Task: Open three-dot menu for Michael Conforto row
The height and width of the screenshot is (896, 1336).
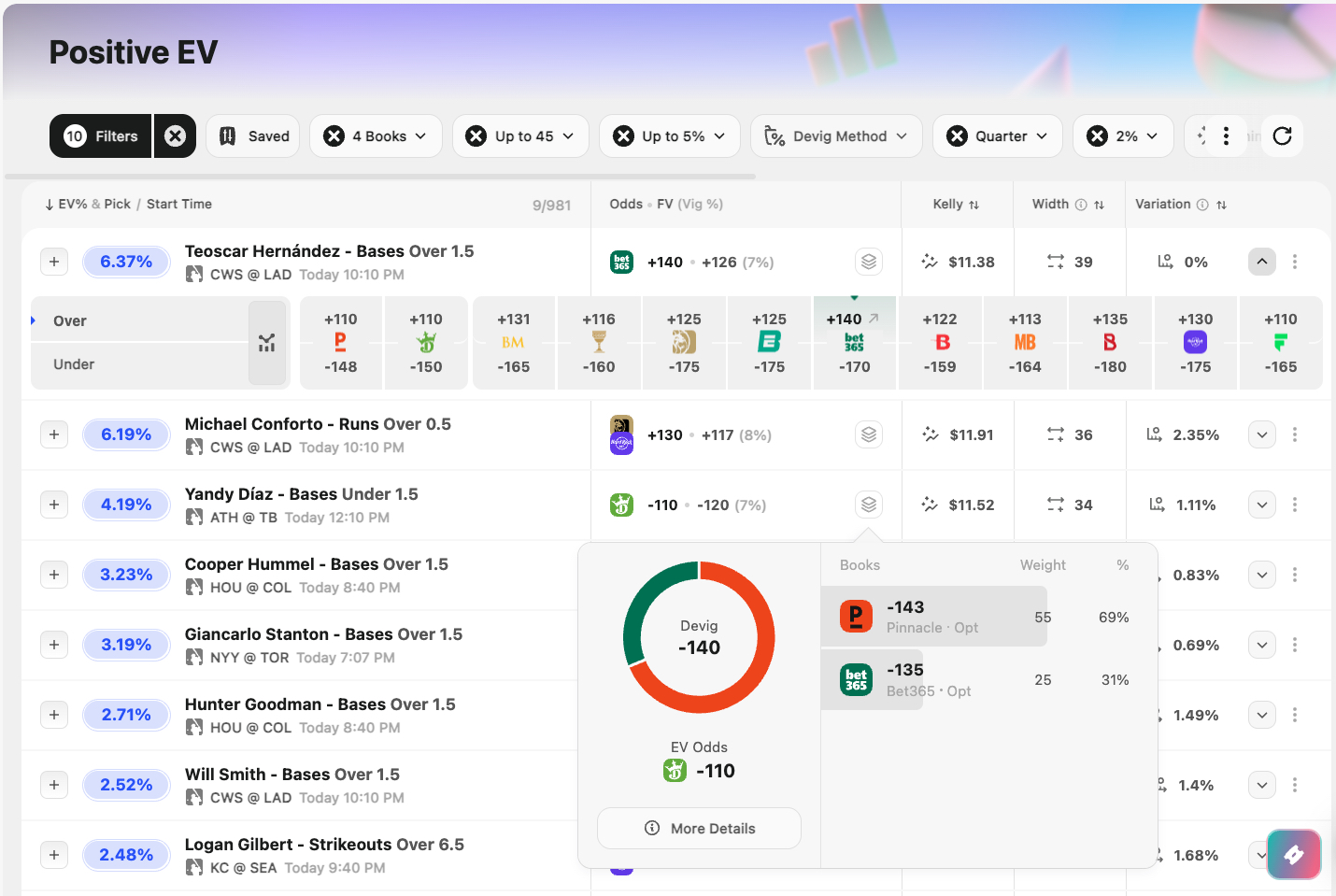Action: pyautogui.click(x=1295, y=434)
